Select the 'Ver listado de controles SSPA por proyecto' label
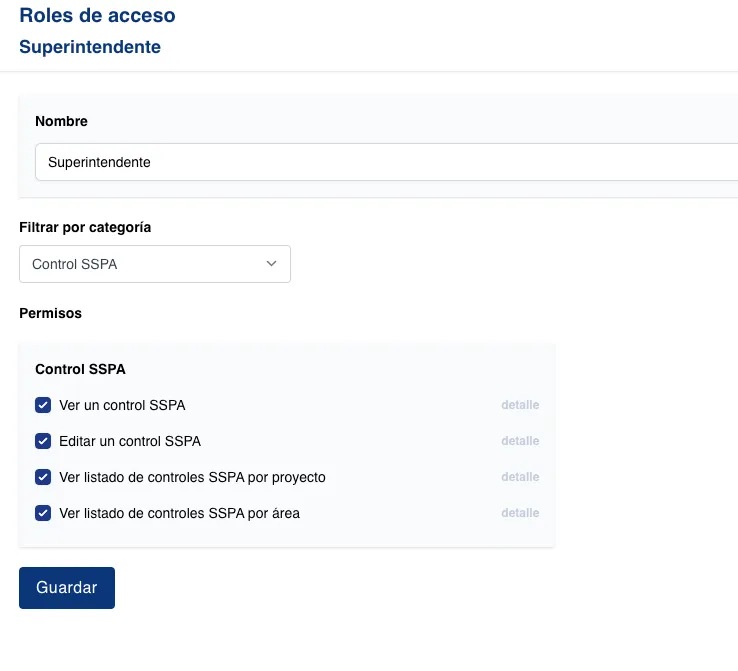 click(x=192, y=477)
